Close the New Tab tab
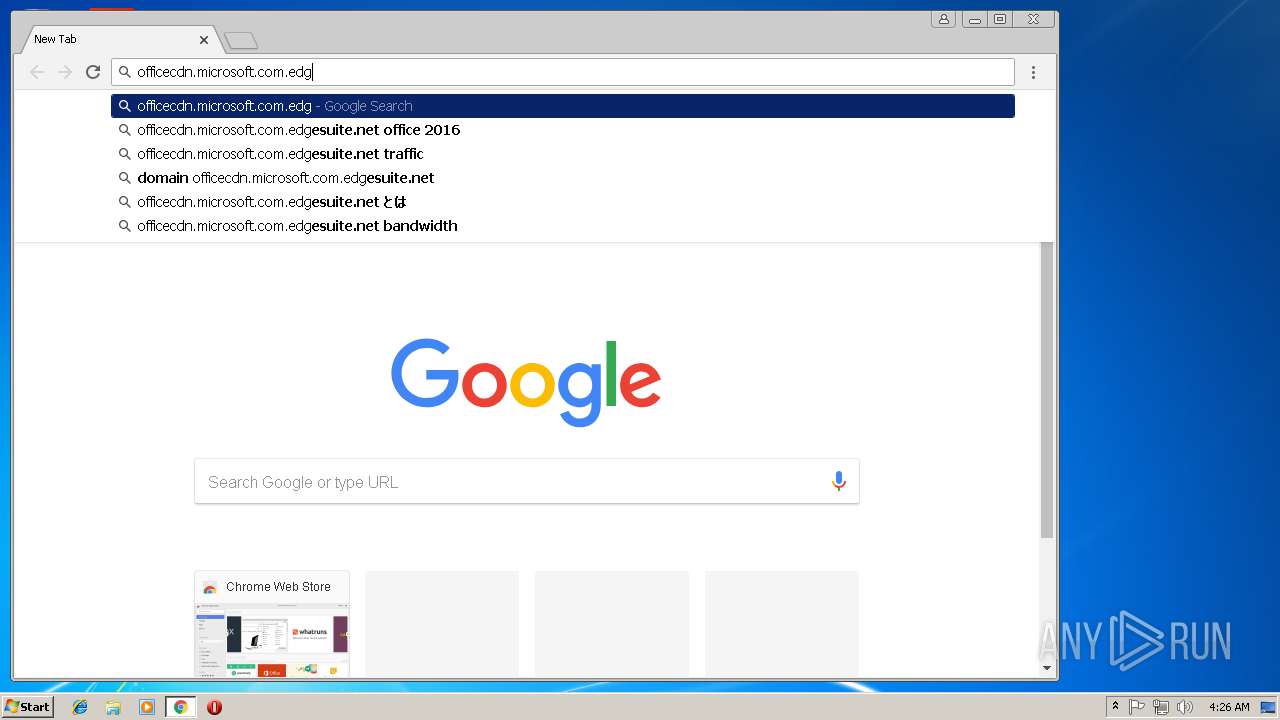 pos(204,40)
